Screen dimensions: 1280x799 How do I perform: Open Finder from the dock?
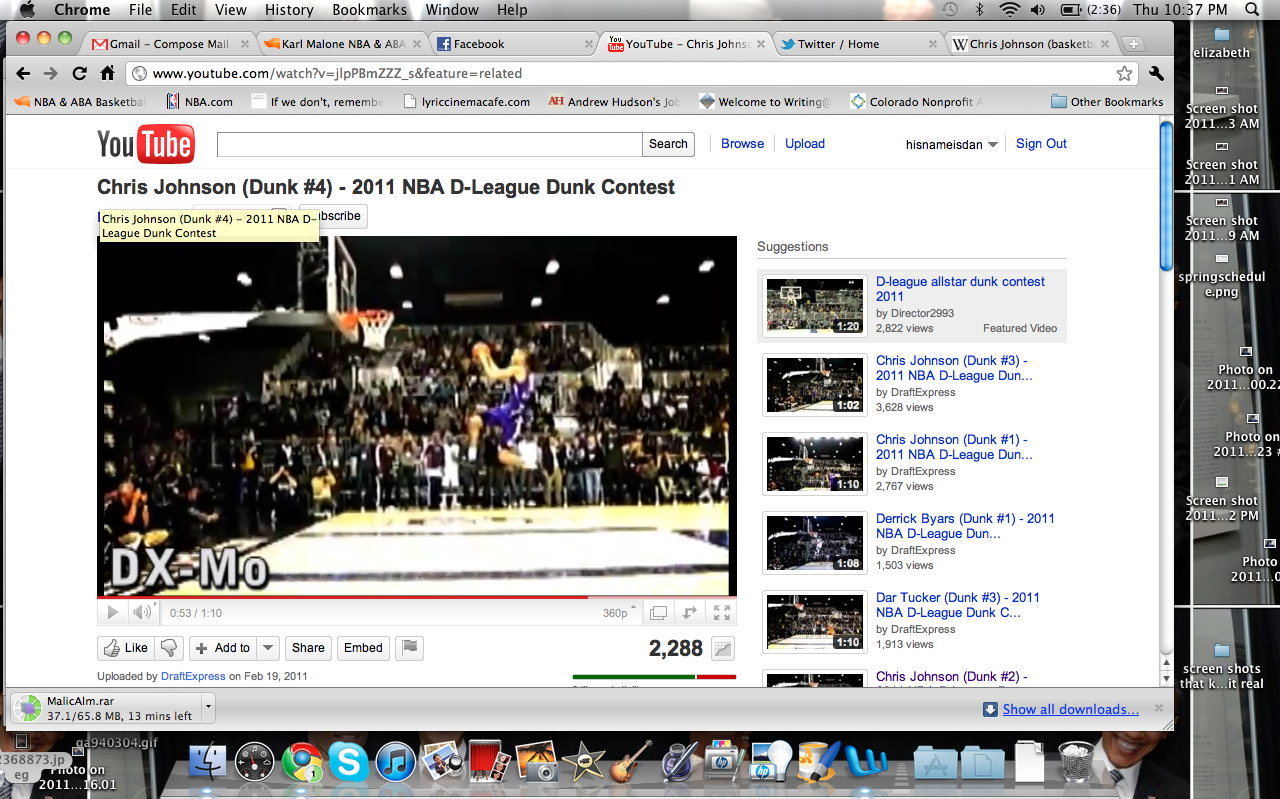click(208, 763)
